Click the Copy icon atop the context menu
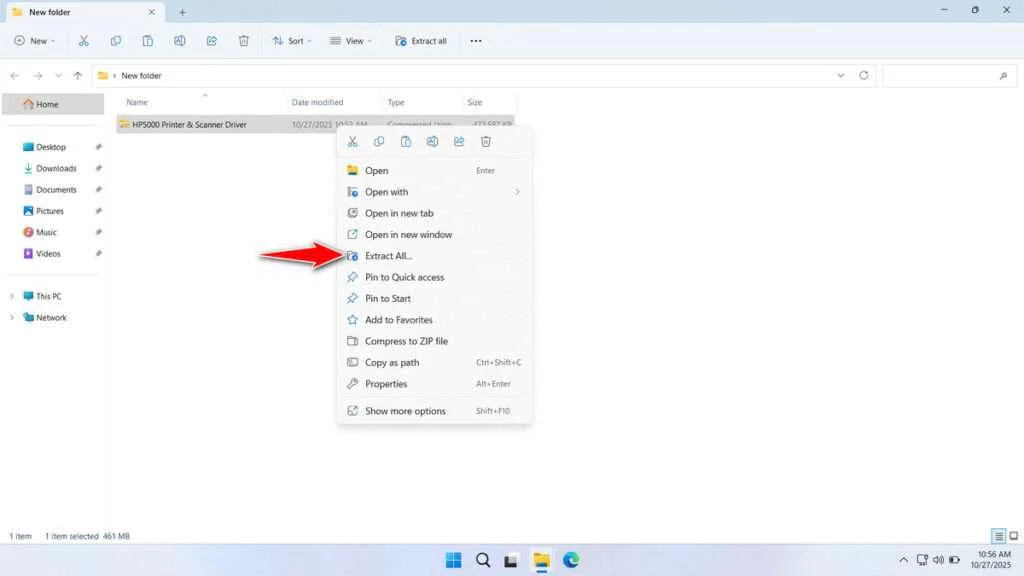 [379, 141]
